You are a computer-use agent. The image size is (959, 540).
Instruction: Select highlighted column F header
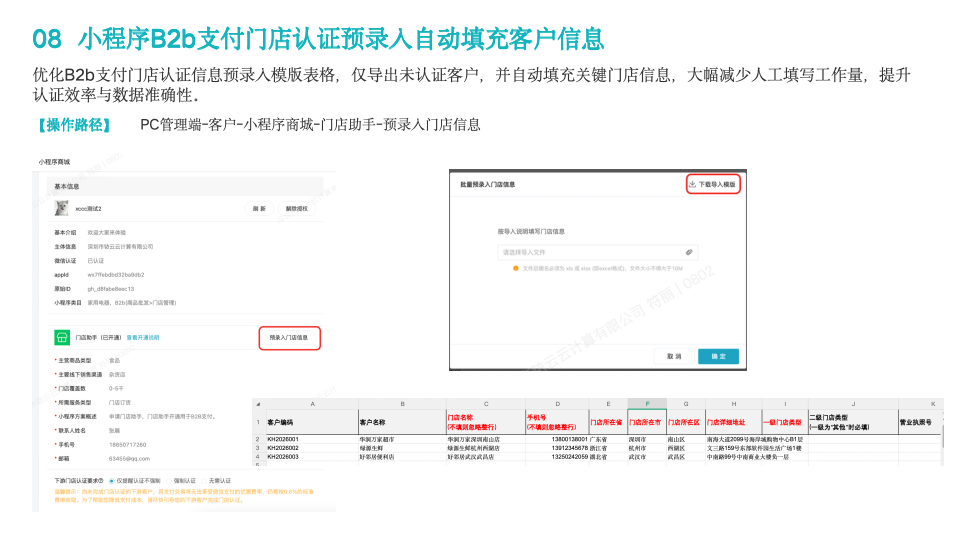point(647,404)
